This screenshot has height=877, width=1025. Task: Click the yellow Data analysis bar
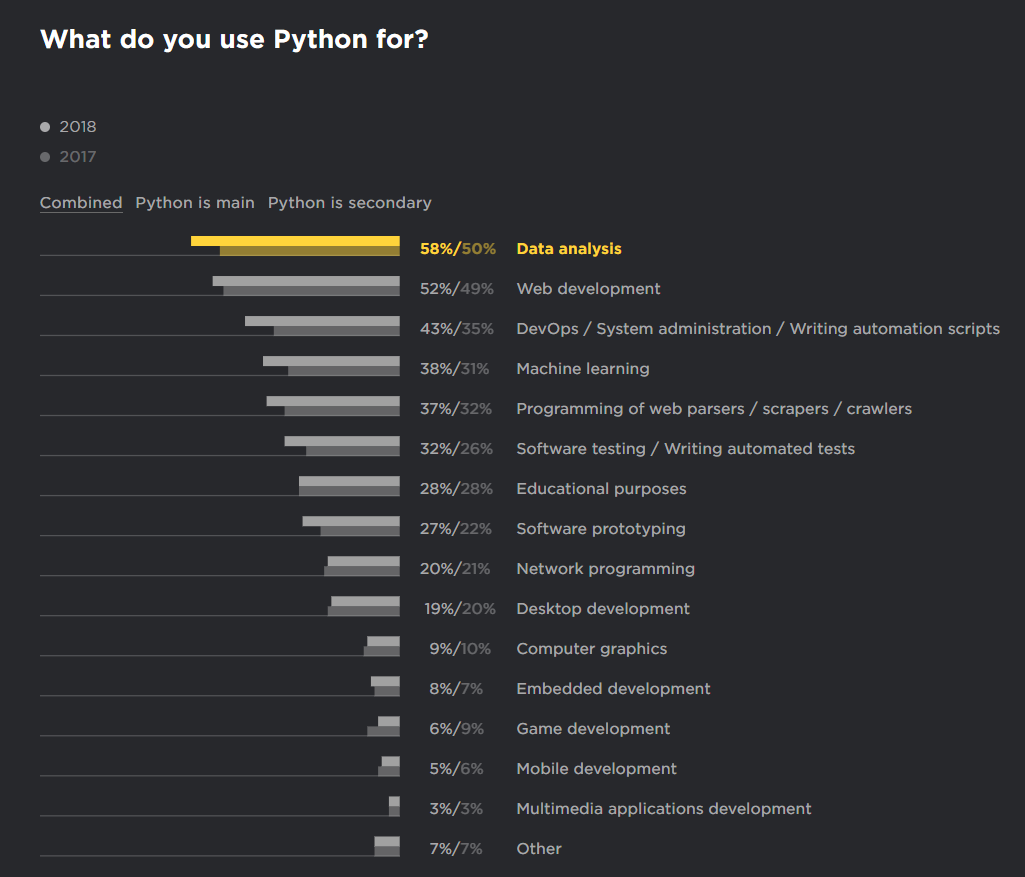point(295,241)
